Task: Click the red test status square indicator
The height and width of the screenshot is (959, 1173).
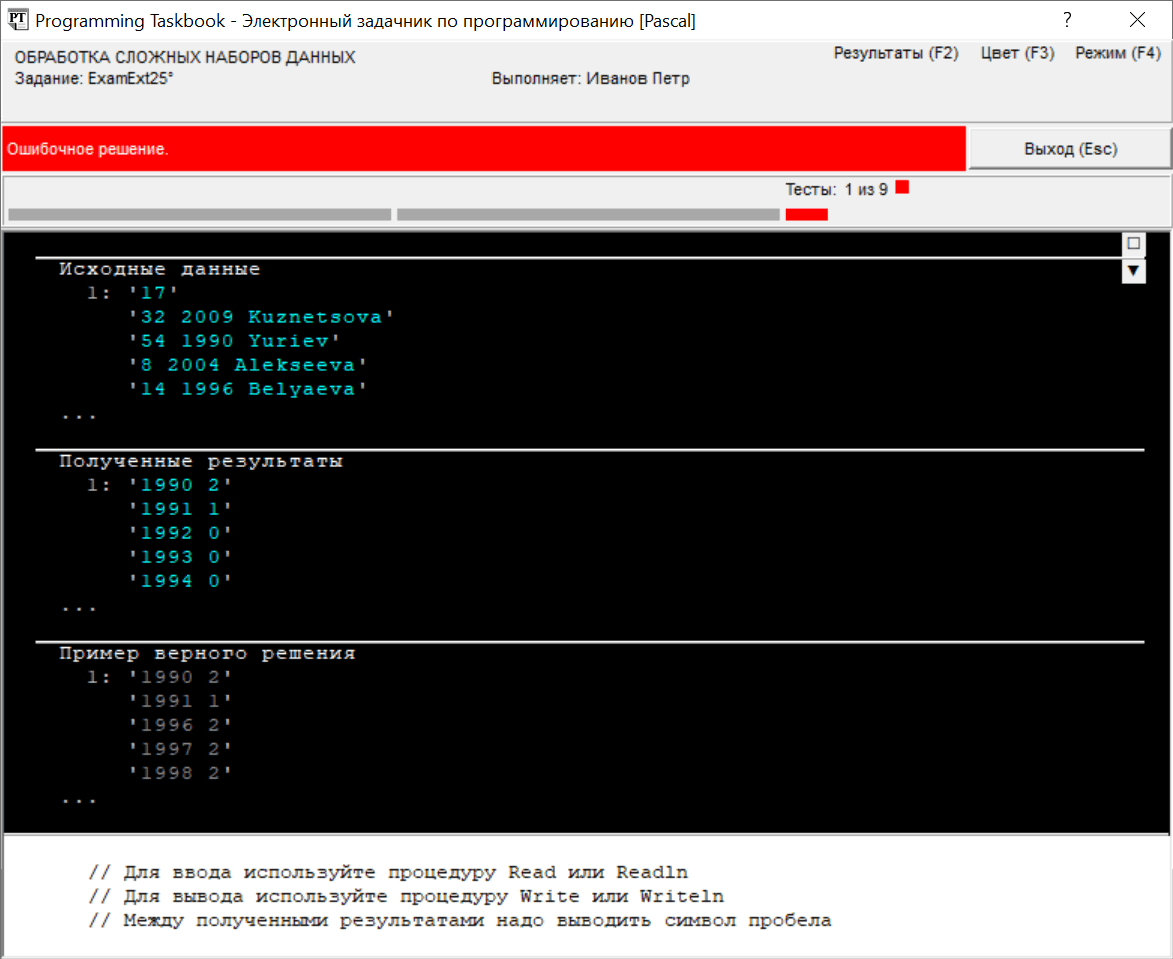Action: [902, 187]
